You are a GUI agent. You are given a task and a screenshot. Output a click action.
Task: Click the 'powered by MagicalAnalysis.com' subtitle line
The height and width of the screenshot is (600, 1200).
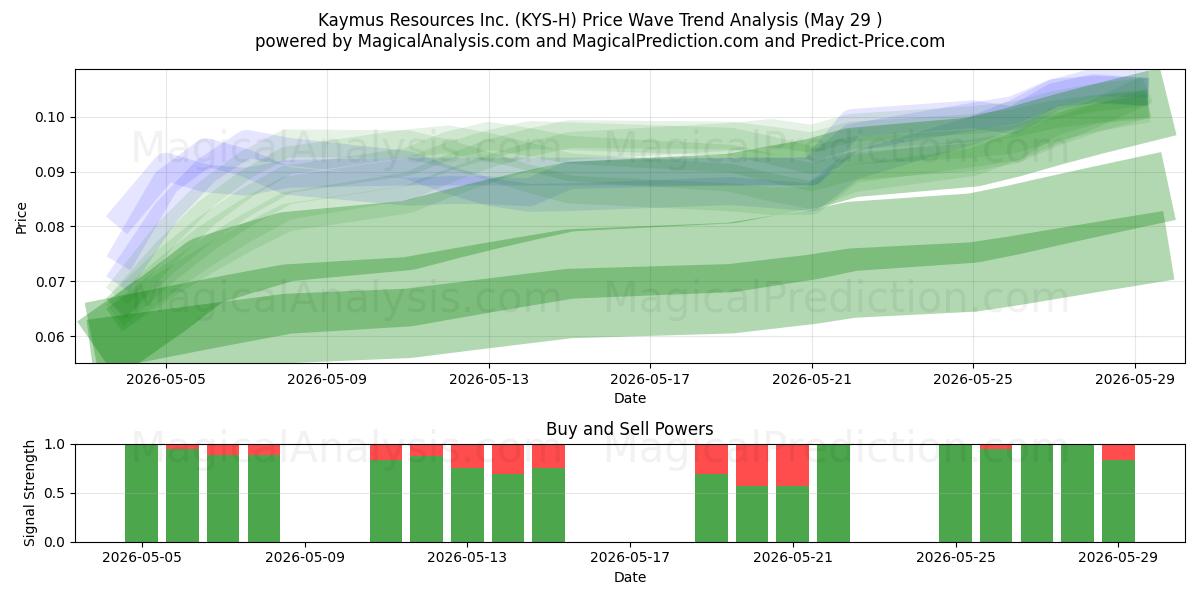[600, 41]
